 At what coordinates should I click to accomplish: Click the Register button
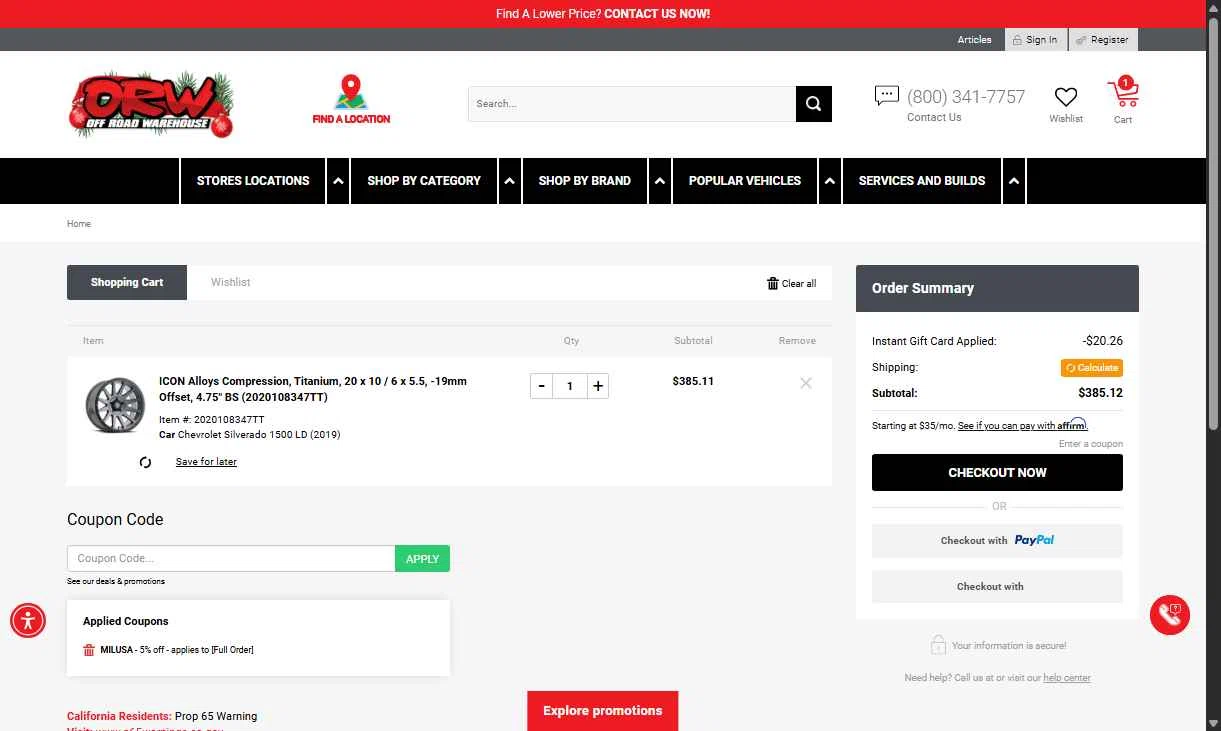(x=1103, y=40)
